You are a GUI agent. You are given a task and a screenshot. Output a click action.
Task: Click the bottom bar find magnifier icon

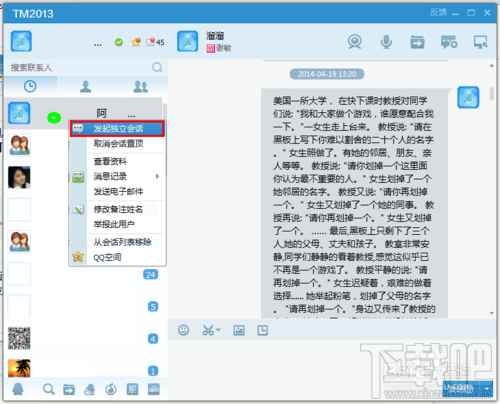(49, 389)
